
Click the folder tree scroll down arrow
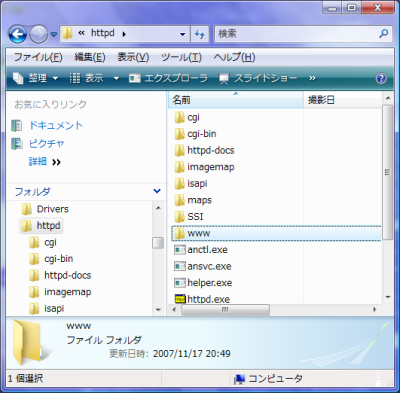(x=158, y=310)
